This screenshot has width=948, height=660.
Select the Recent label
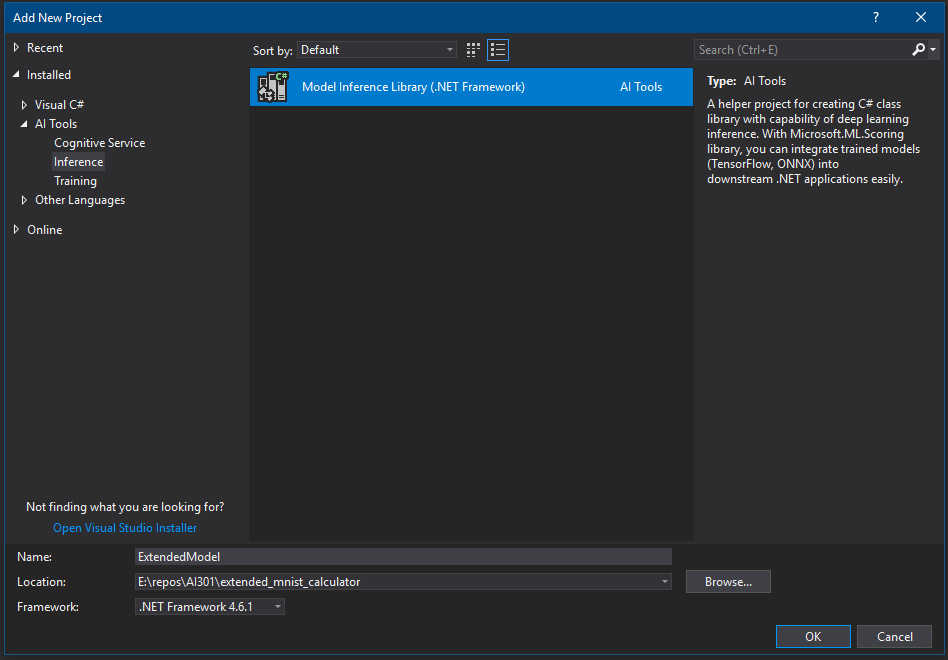tap(45, 48)
